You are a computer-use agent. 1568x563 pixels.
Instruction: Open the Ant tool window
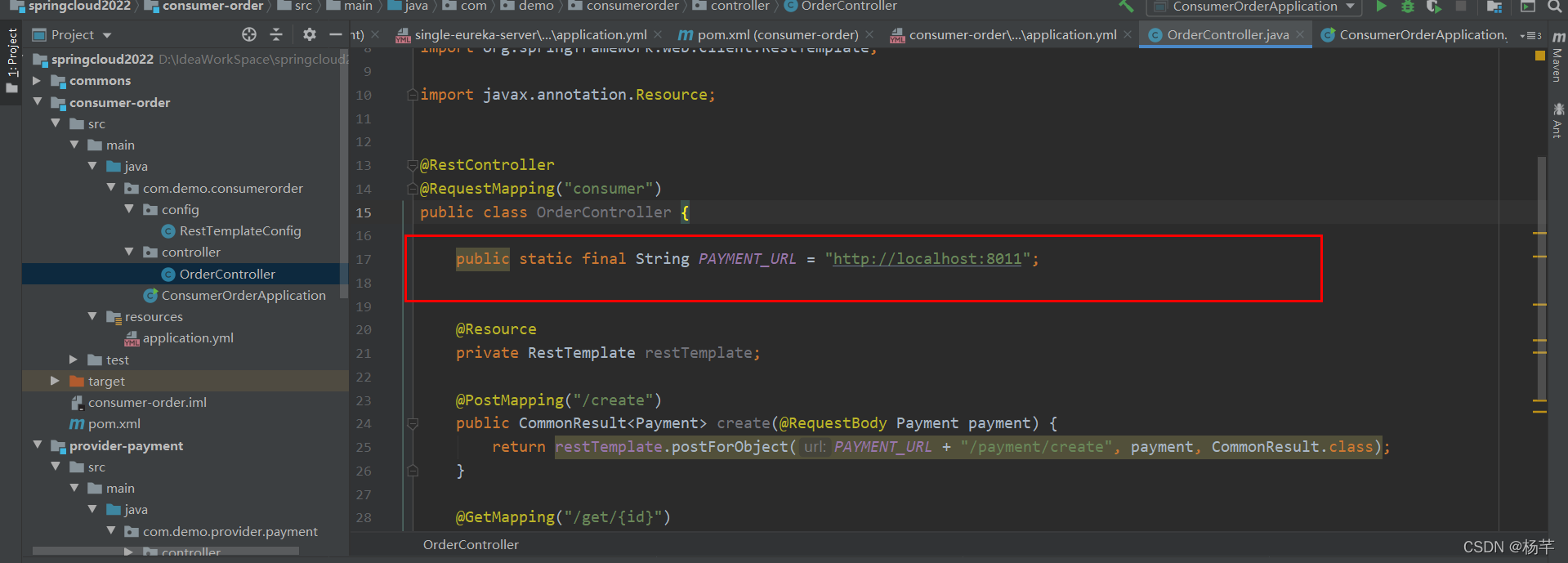1557,120
